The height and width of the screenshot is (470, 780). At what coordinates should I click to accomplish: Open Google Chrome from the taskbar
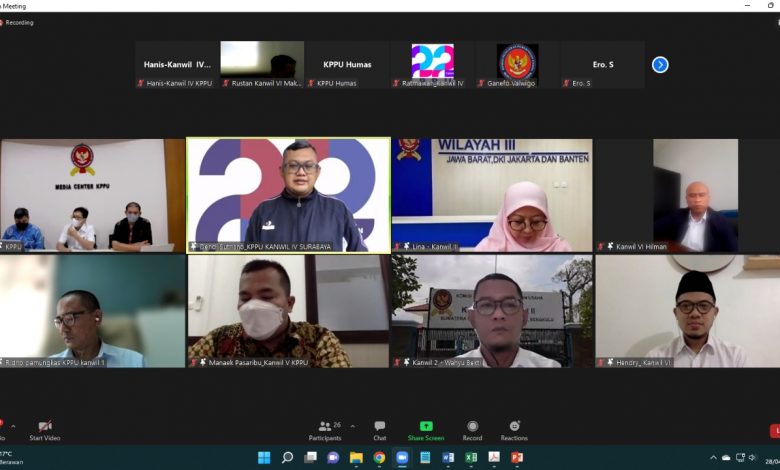coord(379,458)
